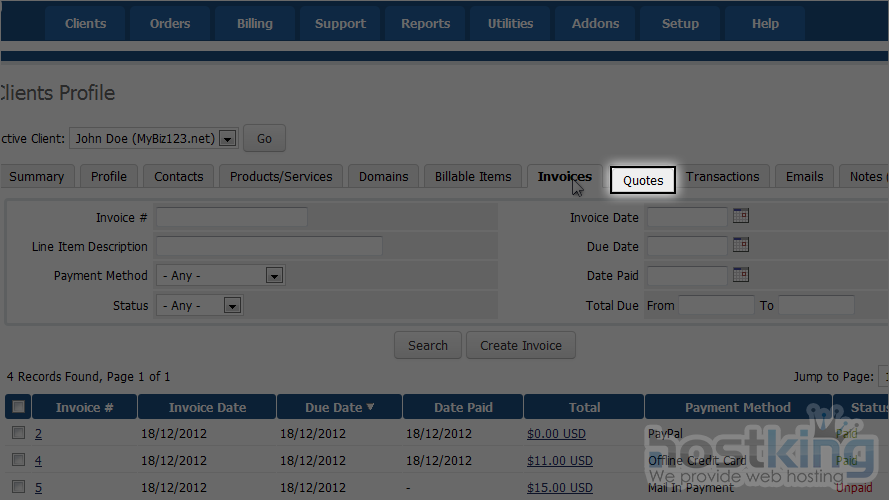Click the Go button beside Active Client

point(264,138)
